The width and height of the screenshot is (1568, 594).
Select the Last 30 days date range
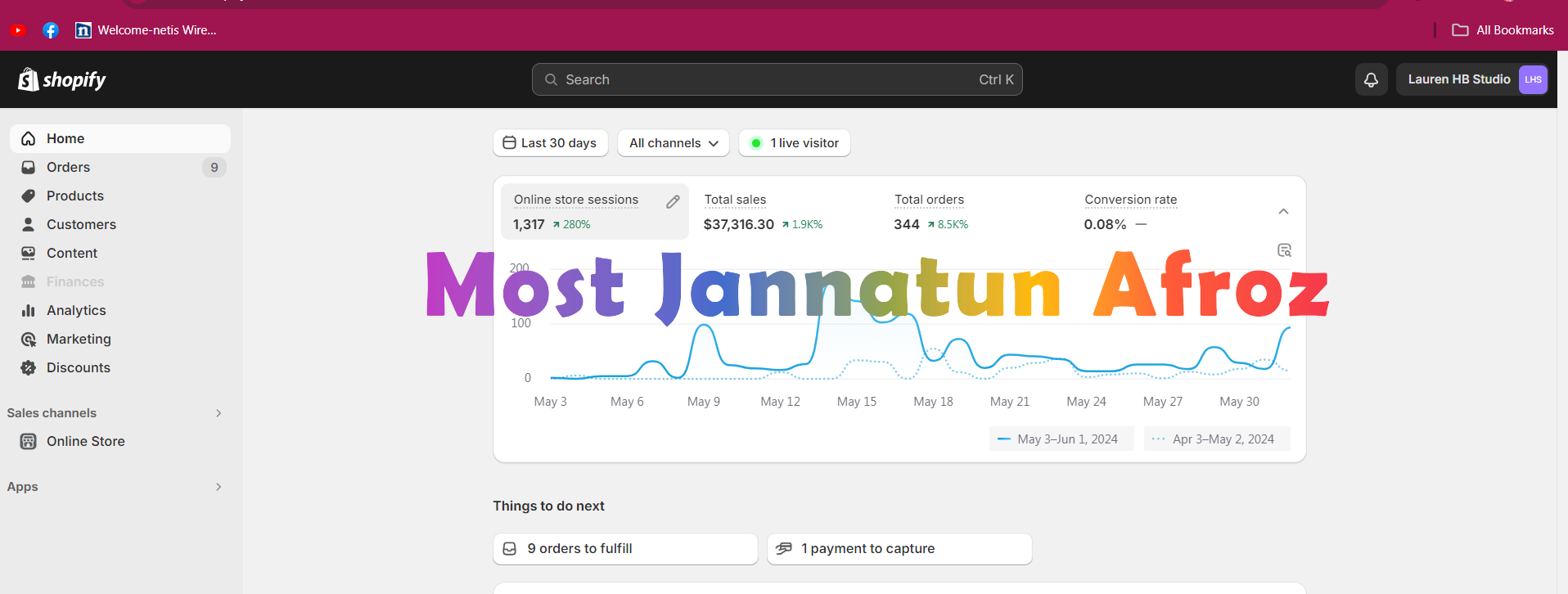pos(550,143)
